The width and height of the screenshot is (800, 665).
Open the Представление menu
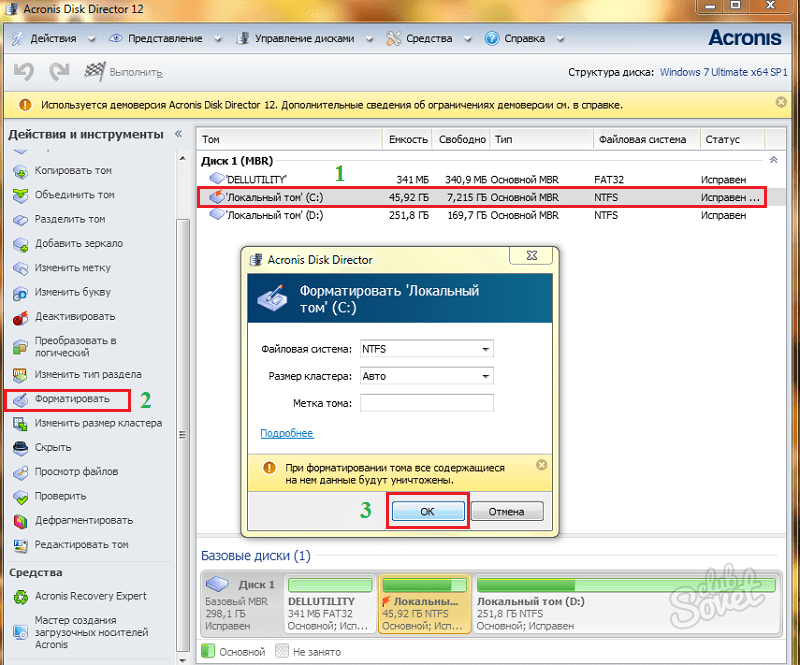click(165, 39)
